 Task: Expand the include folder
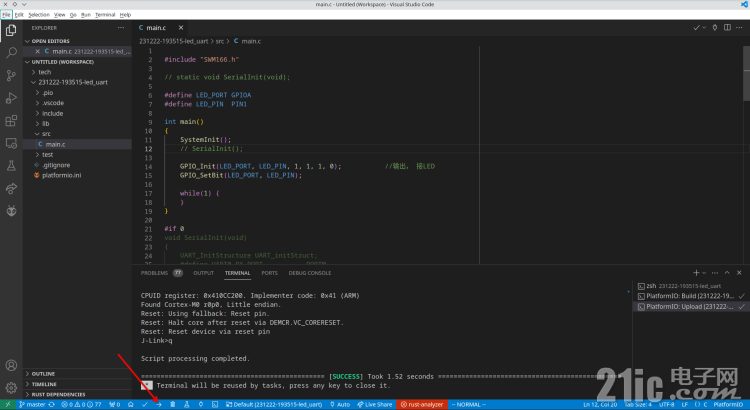pos(52,113)
